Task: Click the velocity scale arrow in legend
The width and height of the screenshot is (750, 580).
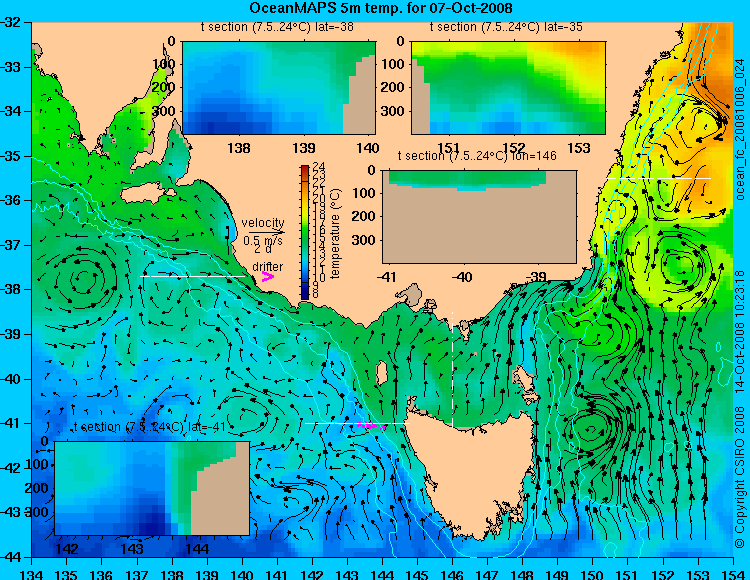Action: coord(266,233)
